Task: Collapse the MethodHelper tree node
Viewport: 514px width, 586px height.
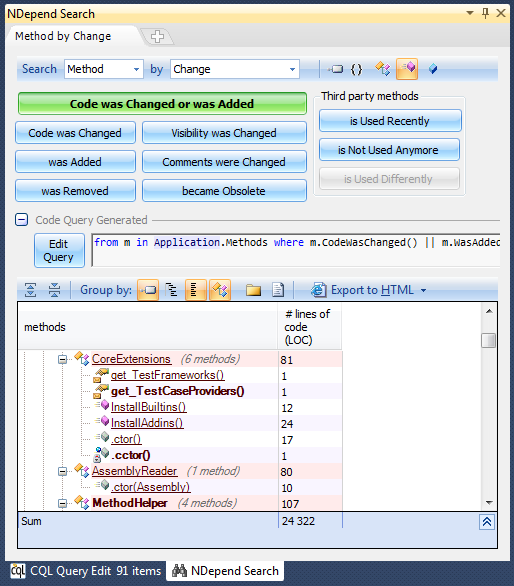Action: click(62, 504)
